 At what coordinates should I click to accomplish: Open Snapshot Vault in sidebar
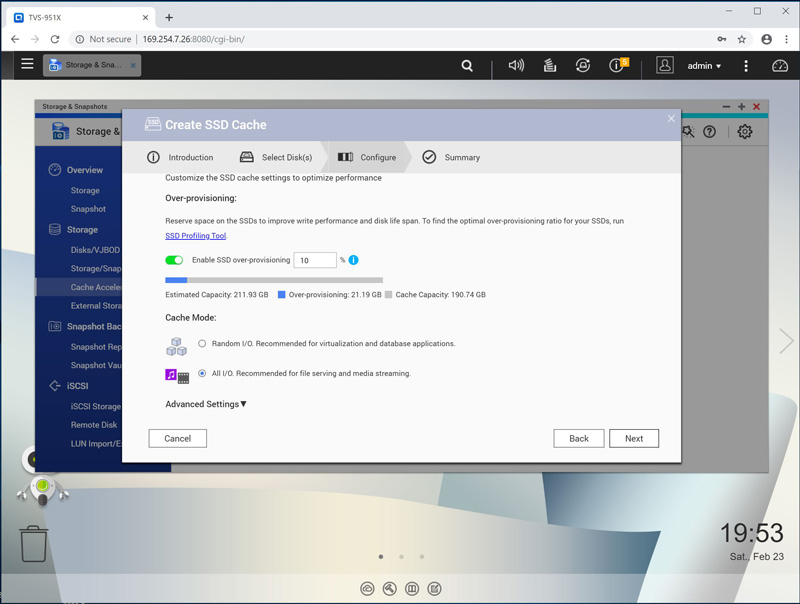[x=96, y=365]
